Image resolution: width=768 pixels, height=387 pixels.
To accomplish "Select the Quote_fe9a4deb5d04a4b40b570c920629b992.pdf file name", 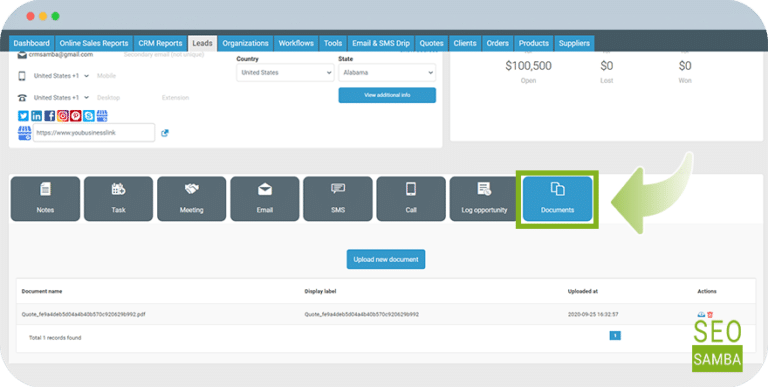I will 84,314.
